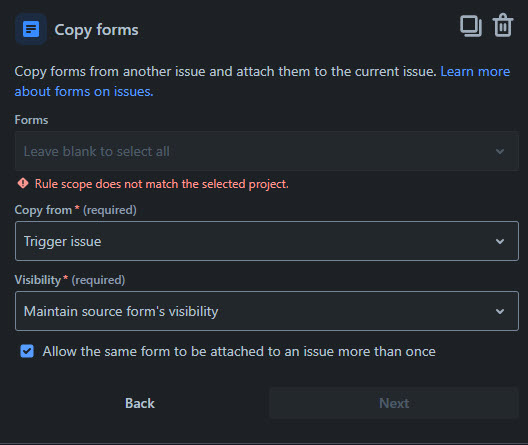Viewport: 528px width, 445px height.
Task: Click the duplicate component icon
Action: click(x=471, y=26)
